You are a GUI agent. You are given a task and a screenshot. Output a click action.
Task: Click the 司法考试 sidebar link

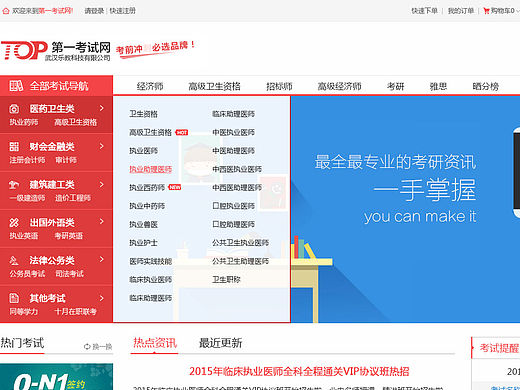70,274
